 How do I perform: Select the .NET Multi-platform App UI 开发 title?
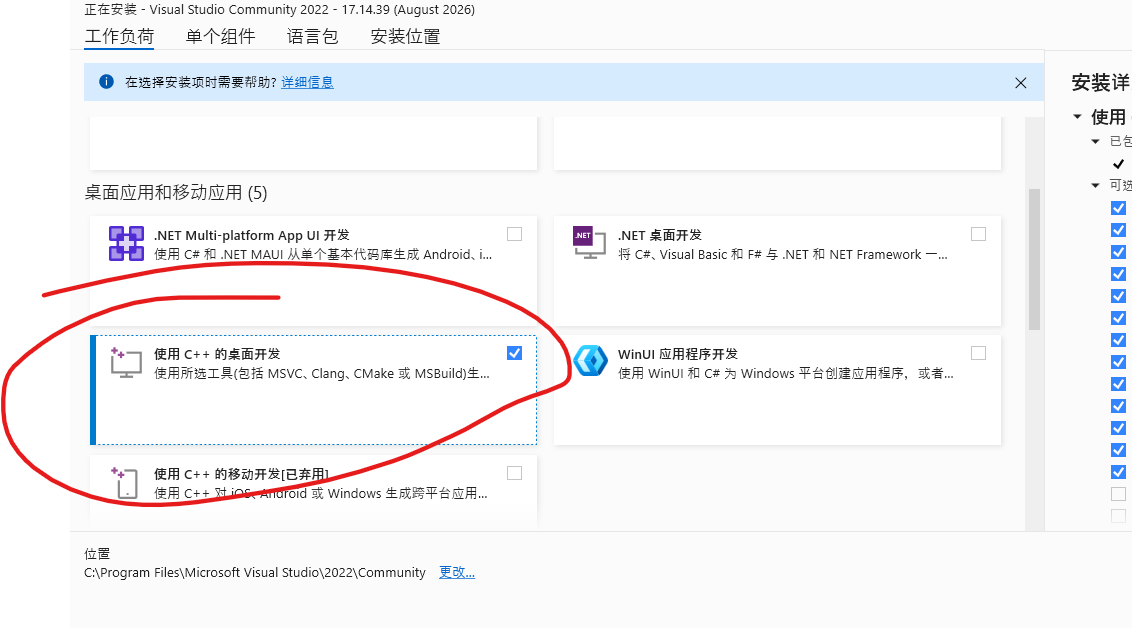tap(252, 235)
